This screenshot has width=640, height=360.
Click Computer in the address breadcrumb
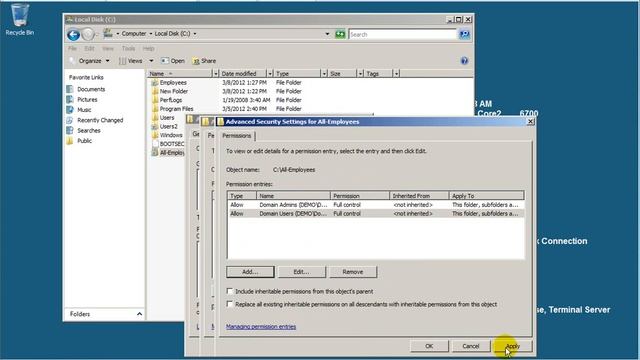pyautogui.click(x=134, y=33)
